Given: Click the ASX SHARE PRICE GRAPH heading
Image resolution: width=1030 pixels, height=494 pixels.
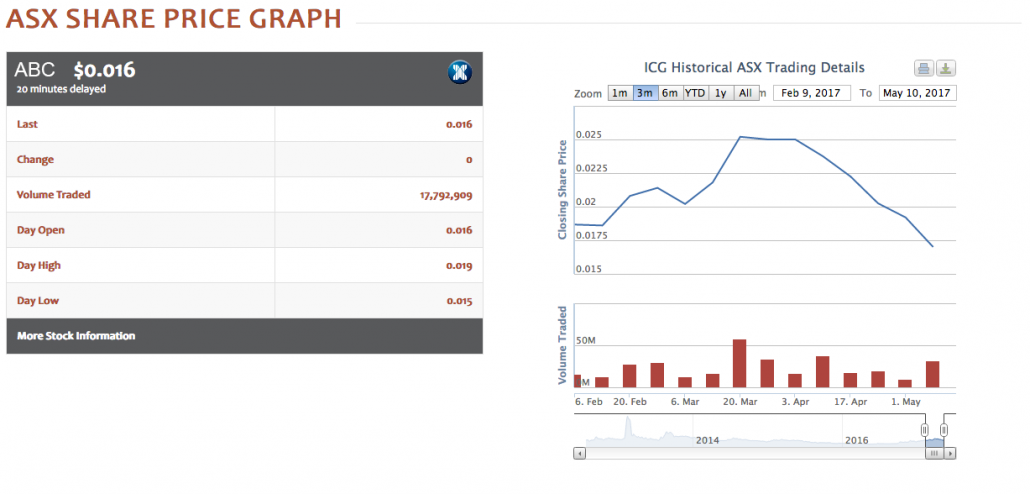Looking at the screenshot, I should tap(173, 18).
